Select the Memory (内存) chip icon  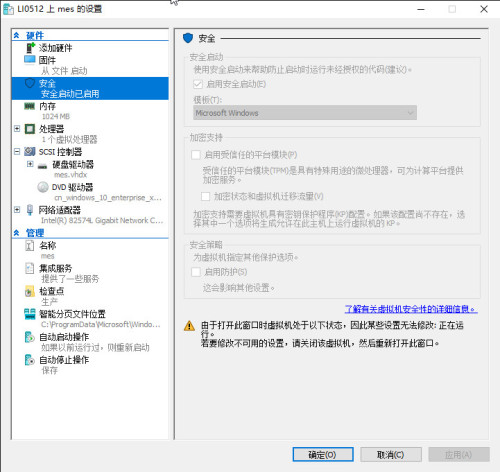coord(30,106)
